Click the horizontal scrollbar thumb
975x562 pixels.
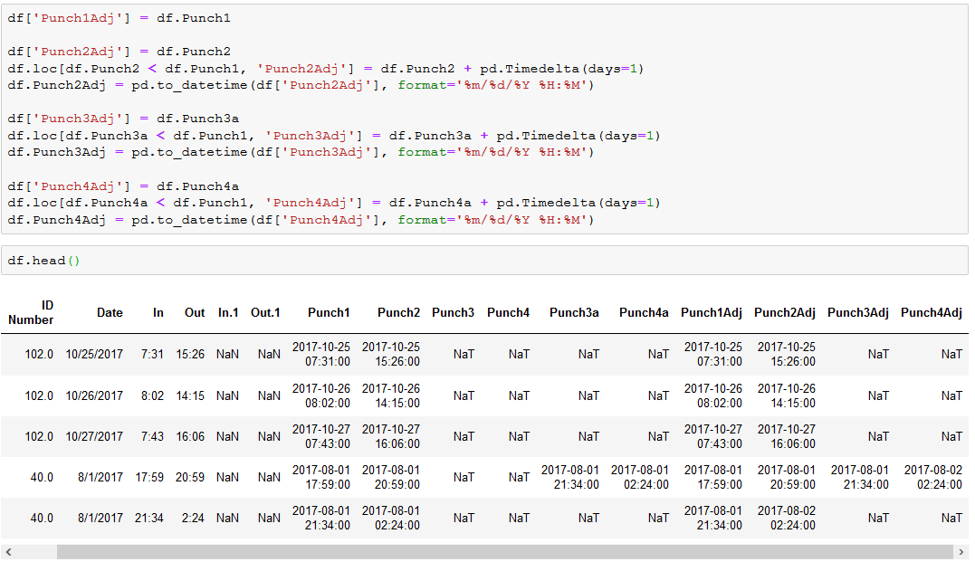pos(505,552)
